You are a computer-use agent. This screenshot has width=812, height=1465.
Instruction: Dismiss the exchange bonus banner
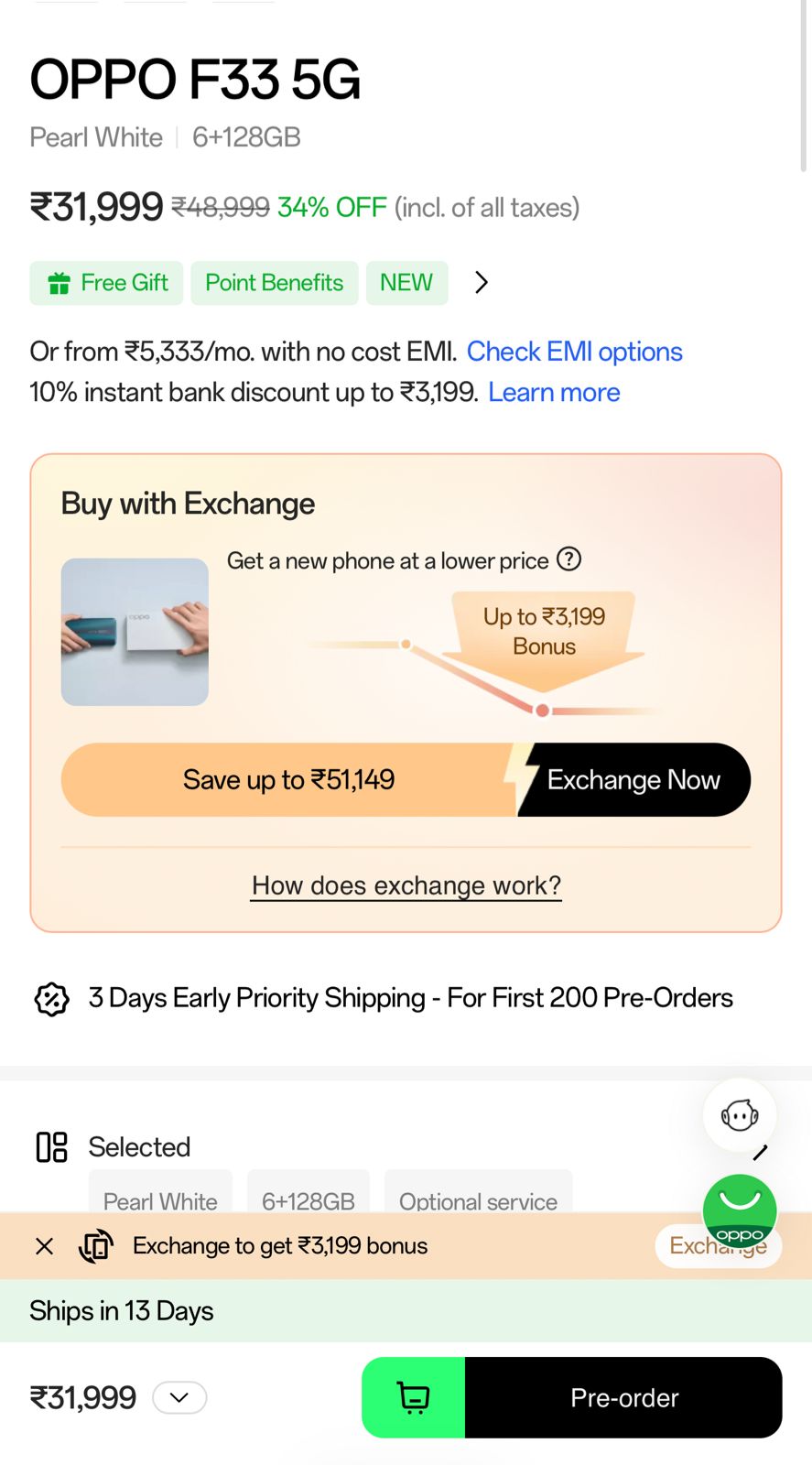[44, 1246]
